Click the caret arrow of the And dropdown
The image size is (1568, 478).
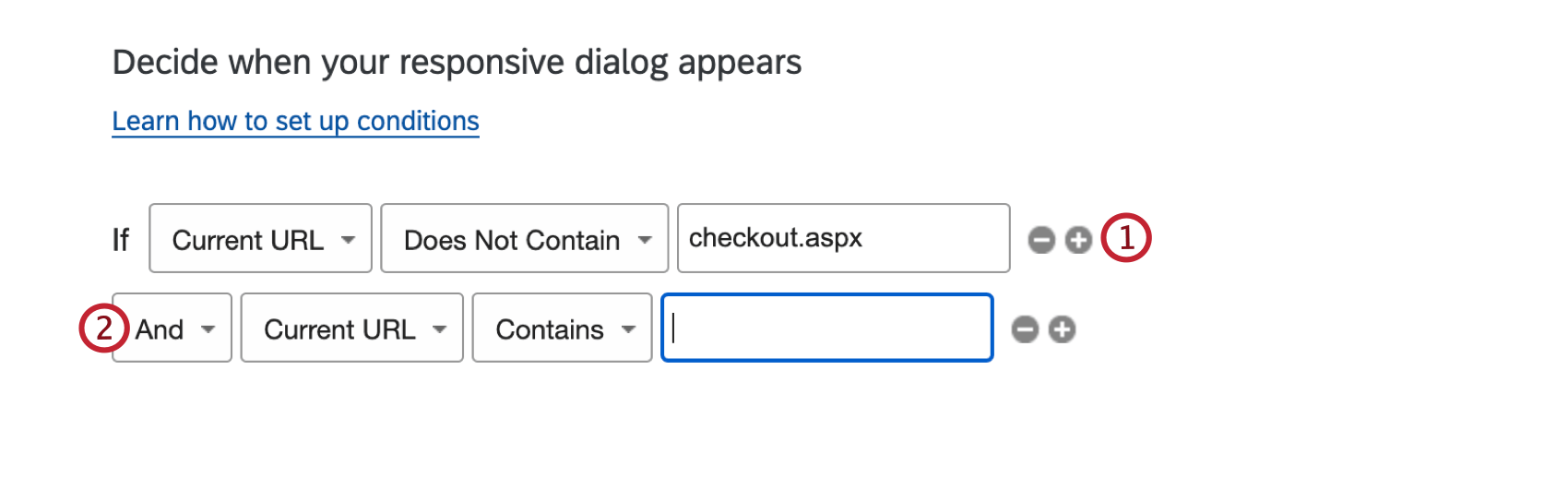208,329
